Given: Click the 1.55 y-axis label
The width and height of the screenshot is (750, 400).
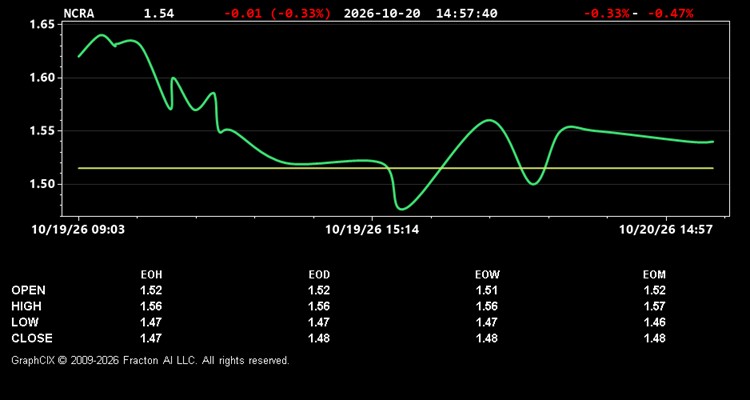Looking at the screenshot, I should pyautogui.click(x=42, y=131).
